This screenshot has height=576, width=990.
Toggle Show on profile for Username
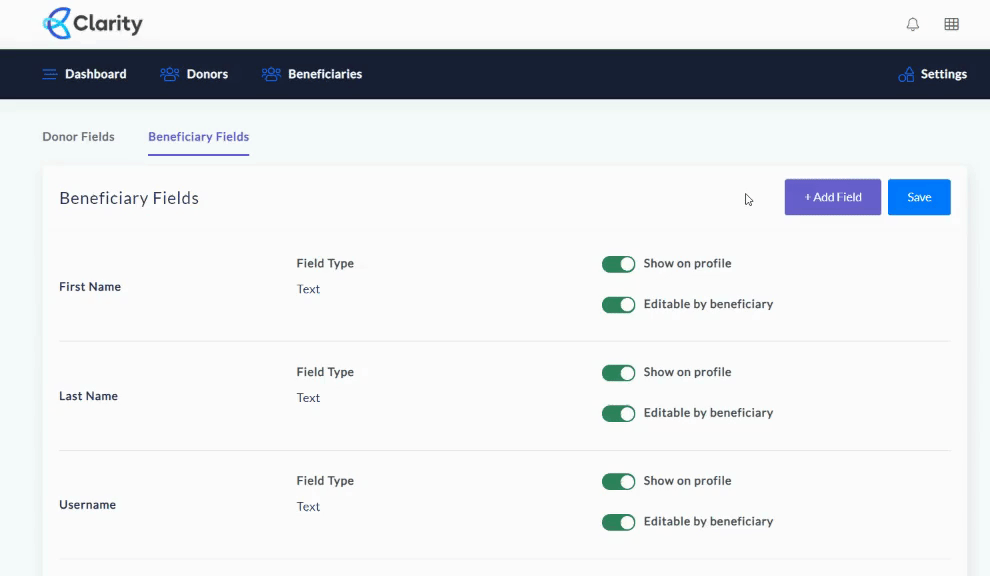point(619,481)
